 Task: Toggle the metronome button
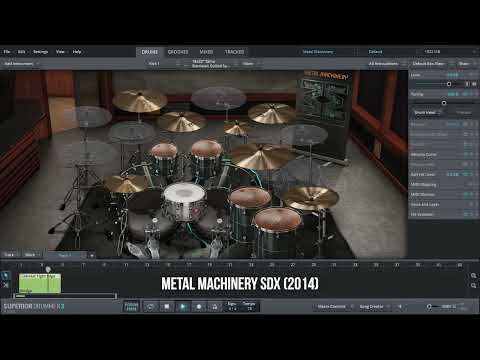coord(215,307)
